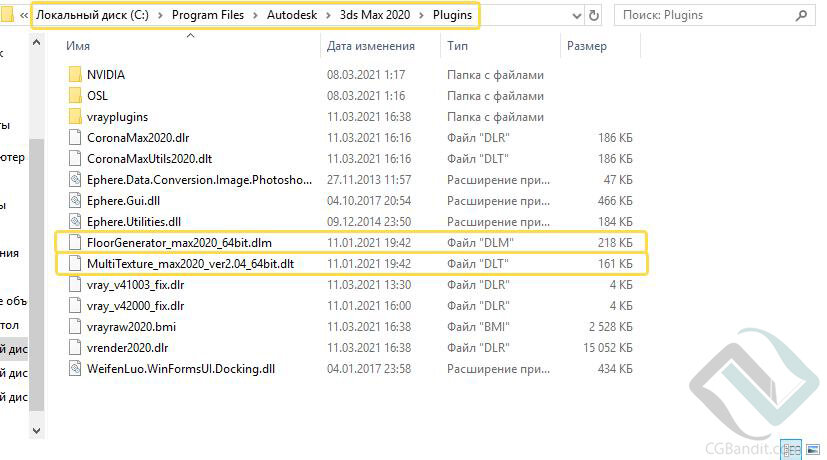Click date 04.01.2017 23:58
This screenshot has height=460, width=827.
pos(369,369)
